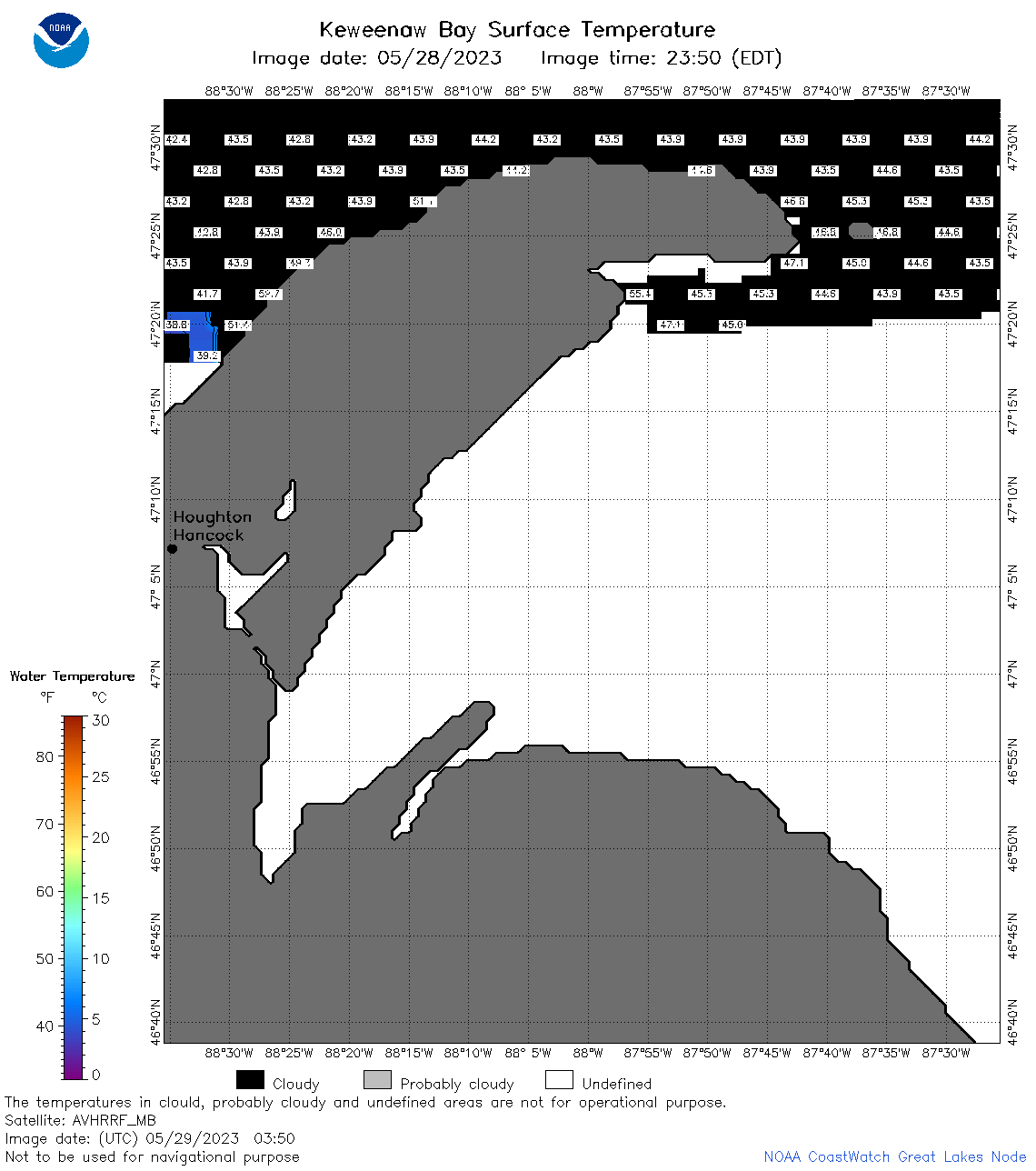
Task: Click the 46.0 temperature reading
Action: point(330,232)
